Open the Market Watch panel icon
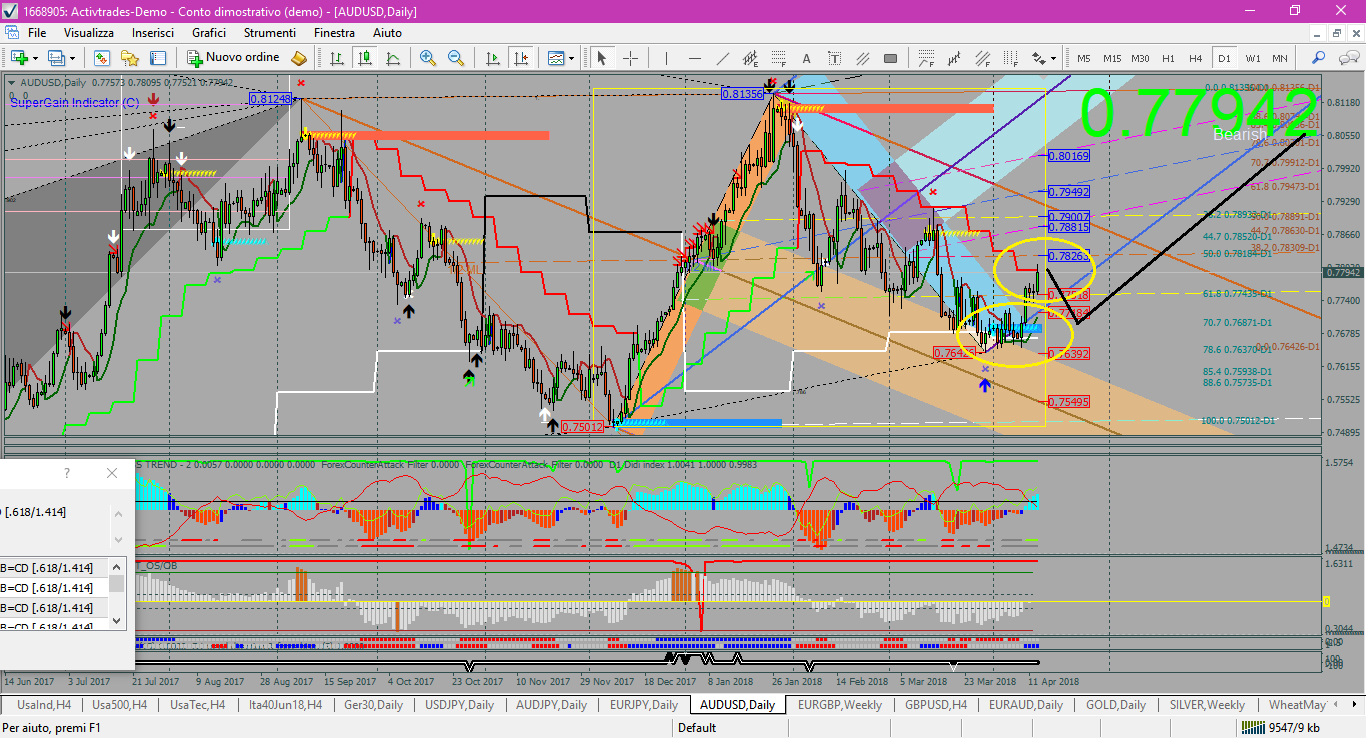This screenshot has height=738, width=1366. coord(101,58)
